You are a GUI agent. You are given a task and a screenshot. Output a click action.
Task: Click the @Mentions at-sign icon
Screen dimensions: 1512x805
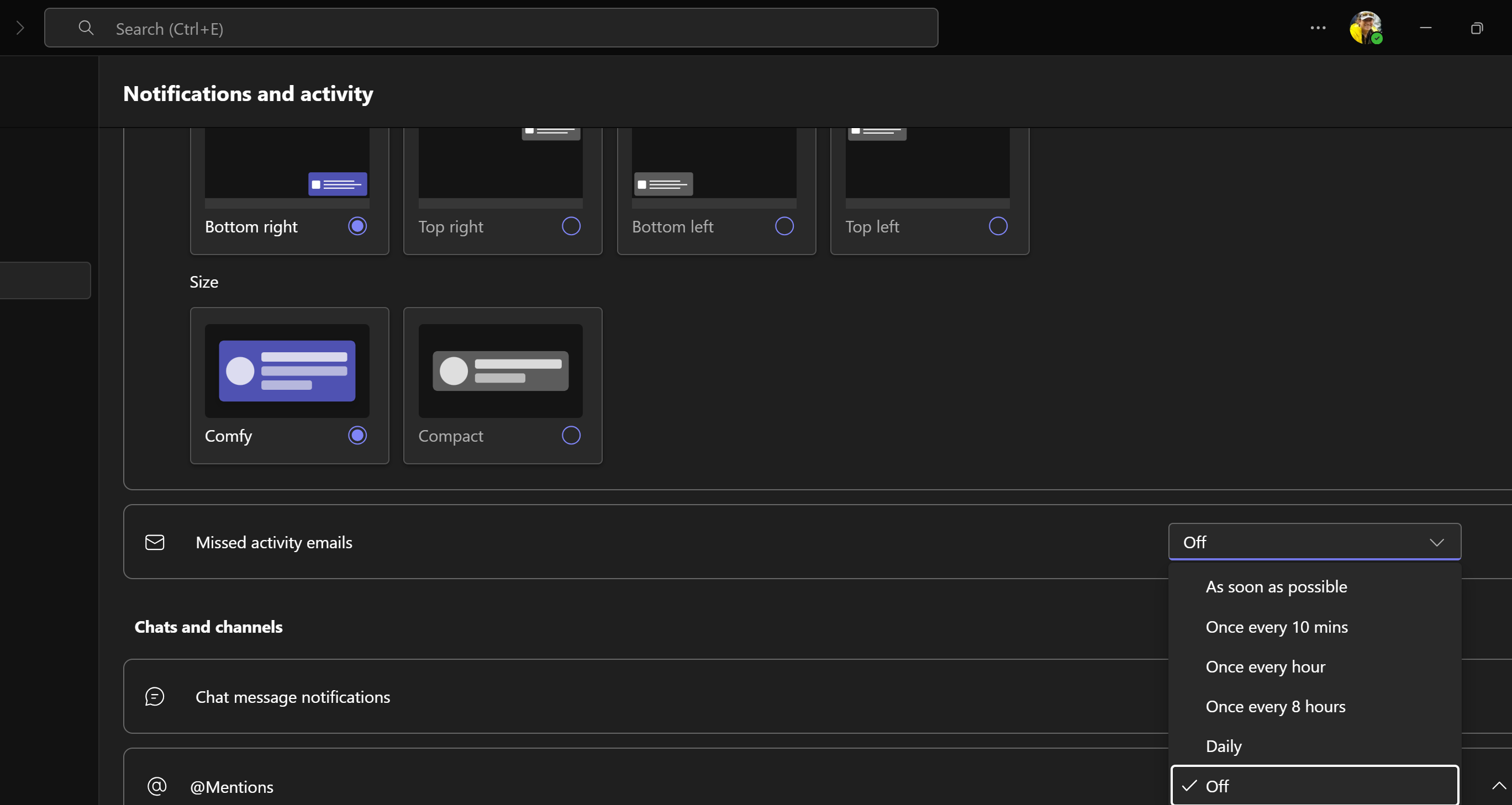(x=157, y=786)
